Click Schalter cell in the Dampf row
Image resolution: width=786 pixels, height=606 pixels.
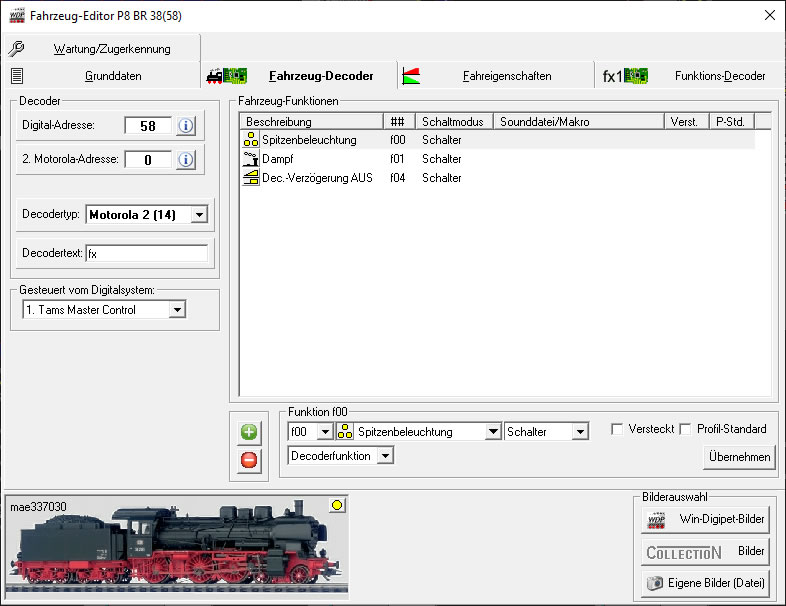[442, 159]
